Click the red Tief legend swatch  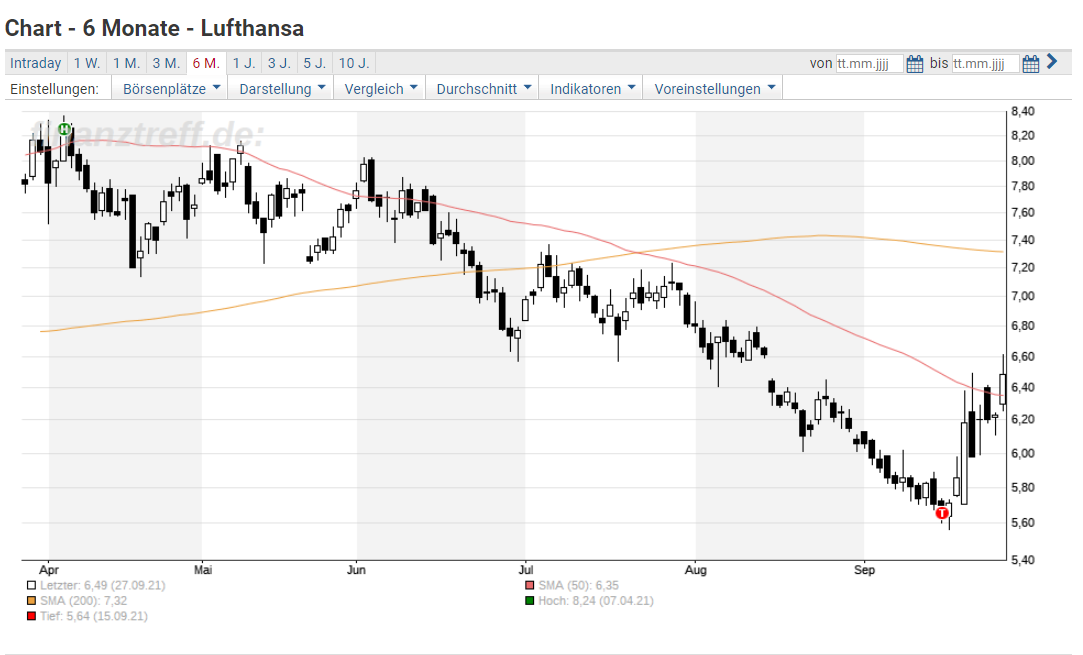[31, 616]
